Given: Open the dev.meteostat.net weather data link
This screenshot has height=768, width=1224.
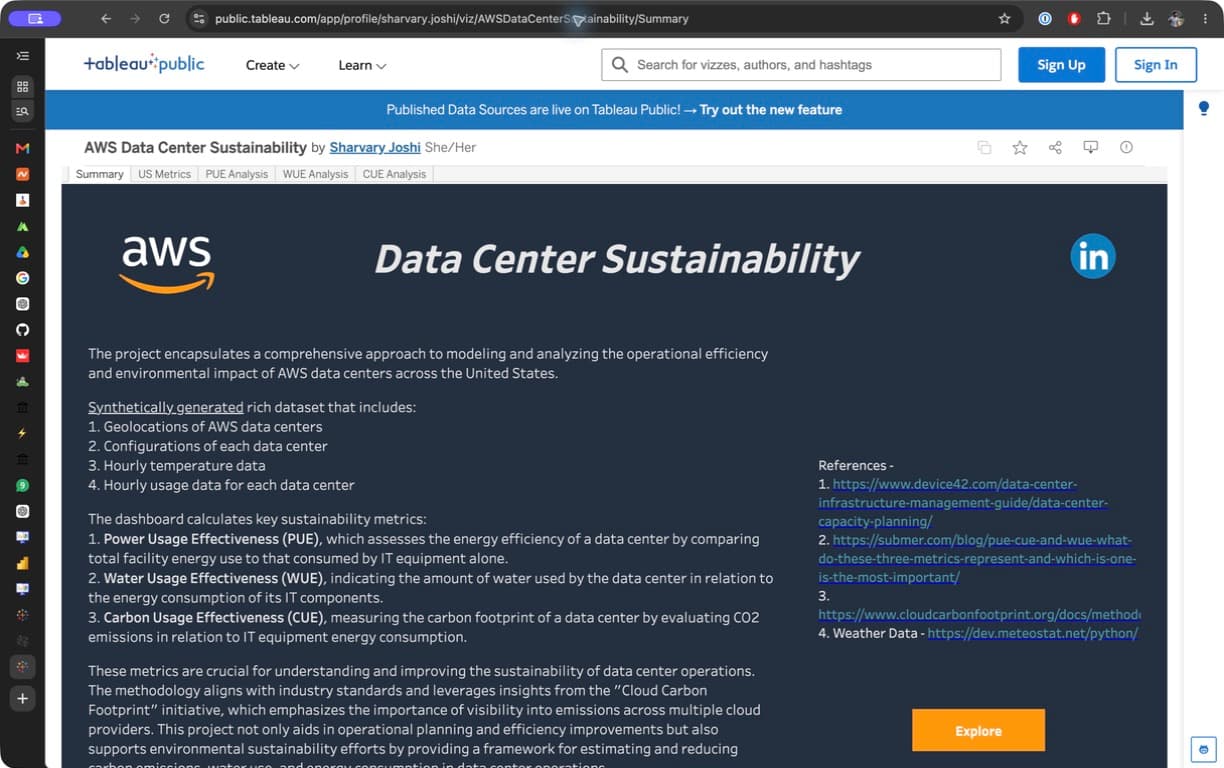Looking at the screenshot, I should tap(1032, 633).
